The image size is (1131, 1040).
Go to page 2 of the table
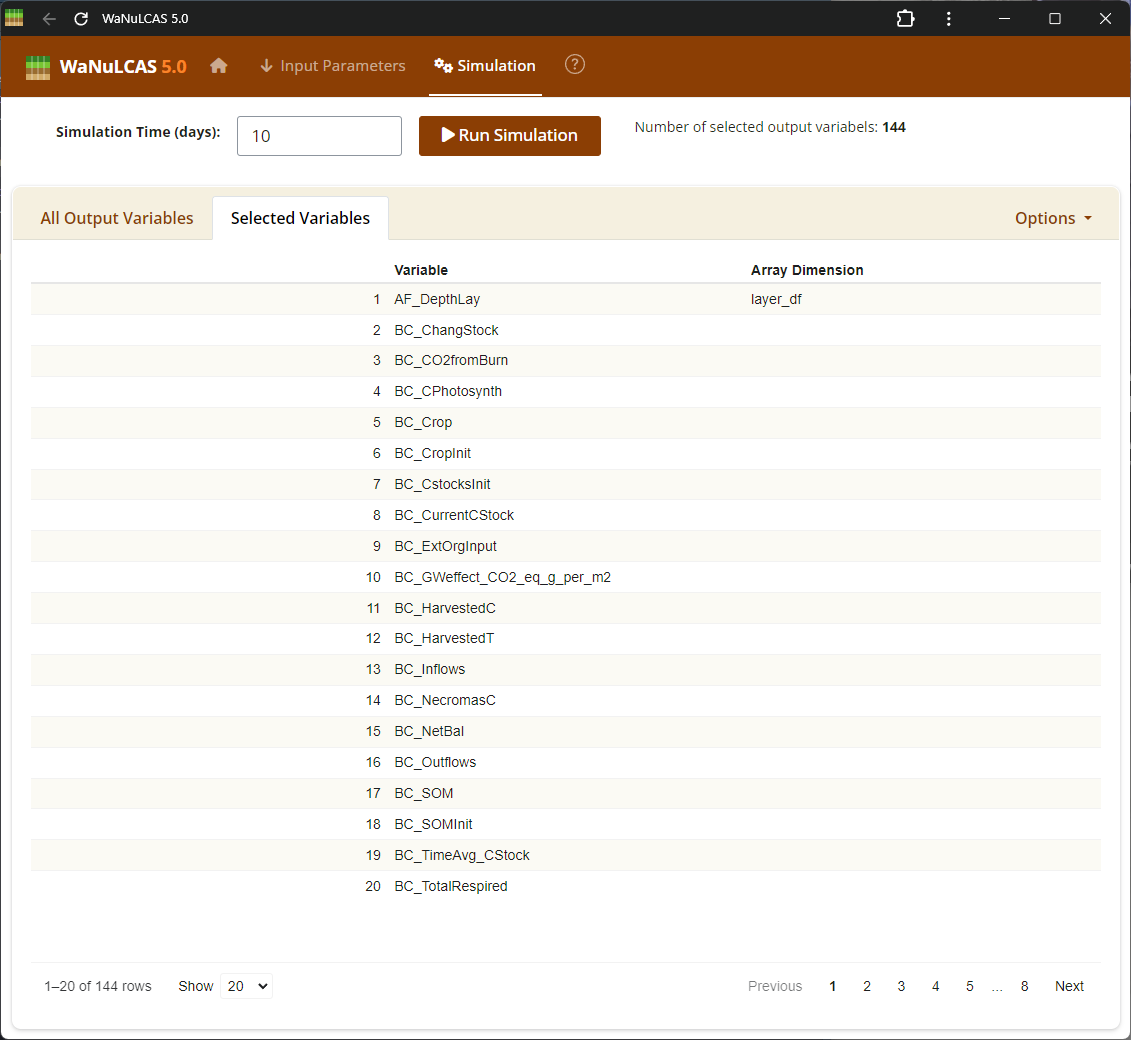[867, 986]
